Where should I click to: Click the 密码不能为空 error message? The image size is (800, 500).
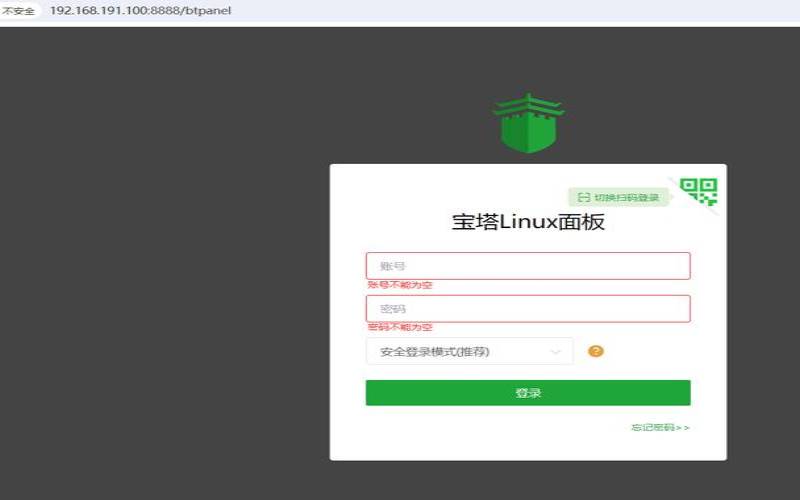tap(399, 327)
